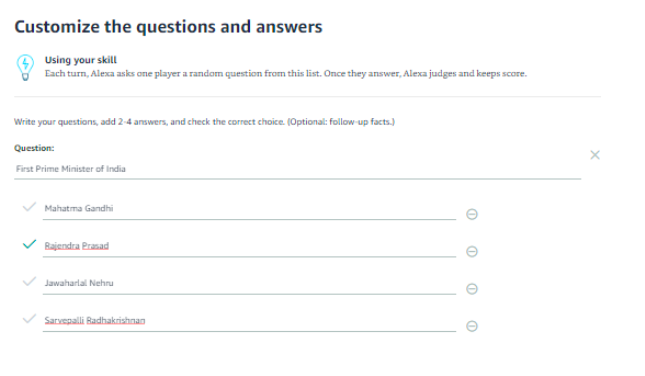This screenshot has height=376, width=645.
Task: Remove the Rajendra Prasad answer
Action: (x=472, y=251)
